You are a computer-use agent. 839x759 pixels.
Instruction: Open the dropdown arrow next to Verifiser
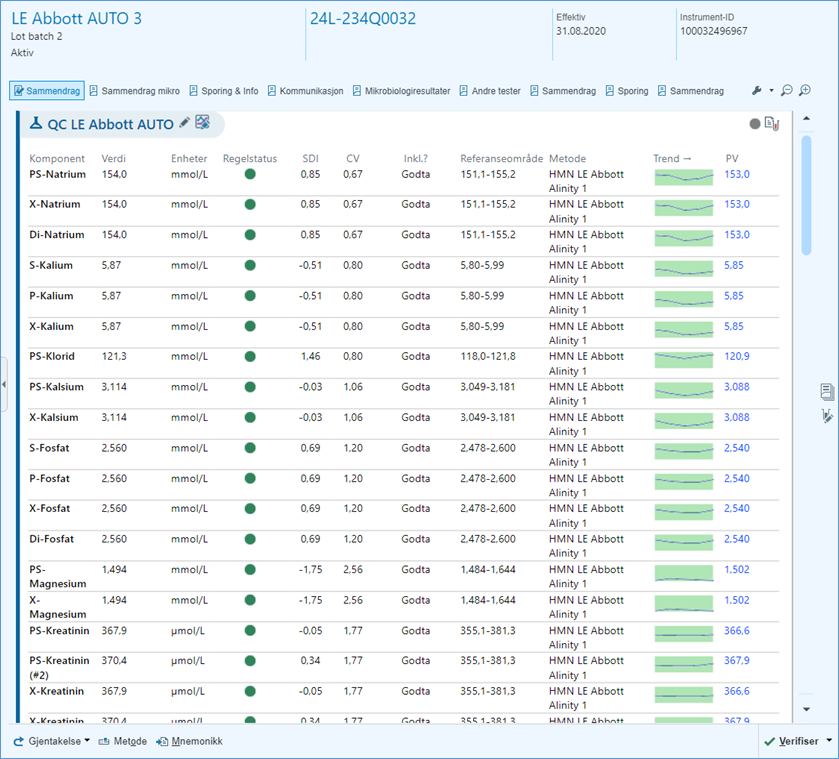tap(829, 741)
